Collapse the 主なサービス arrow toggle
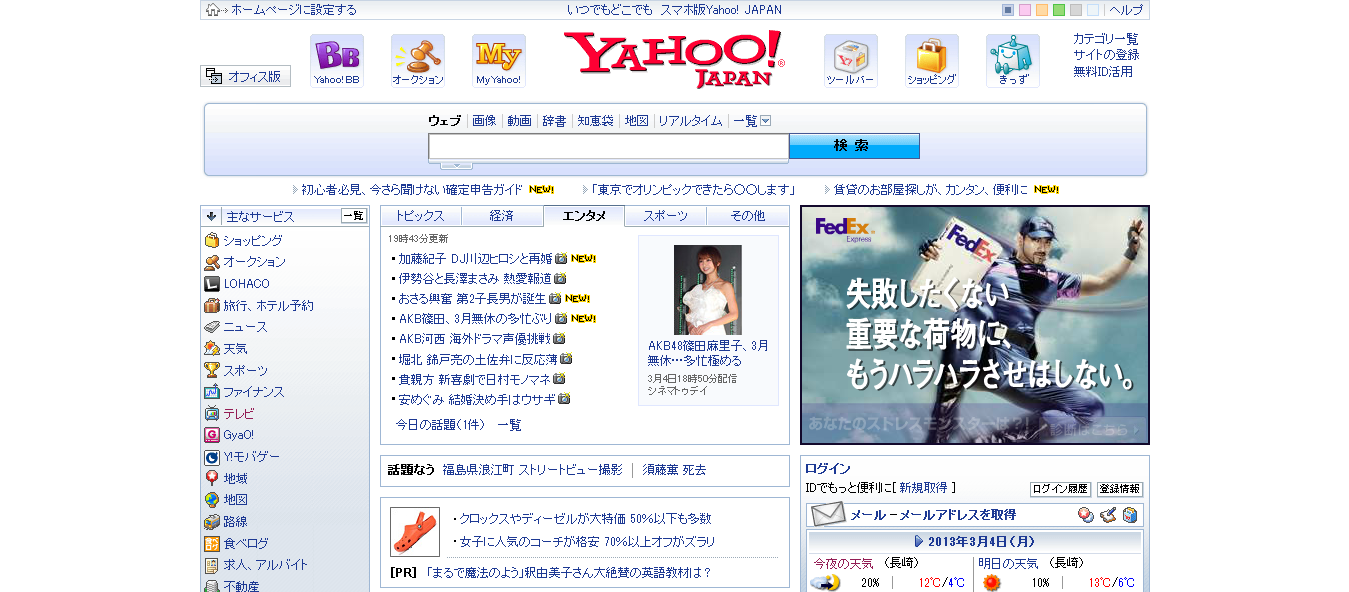Viewport: 1349px width, 592px height. click(x=212, y=216)
